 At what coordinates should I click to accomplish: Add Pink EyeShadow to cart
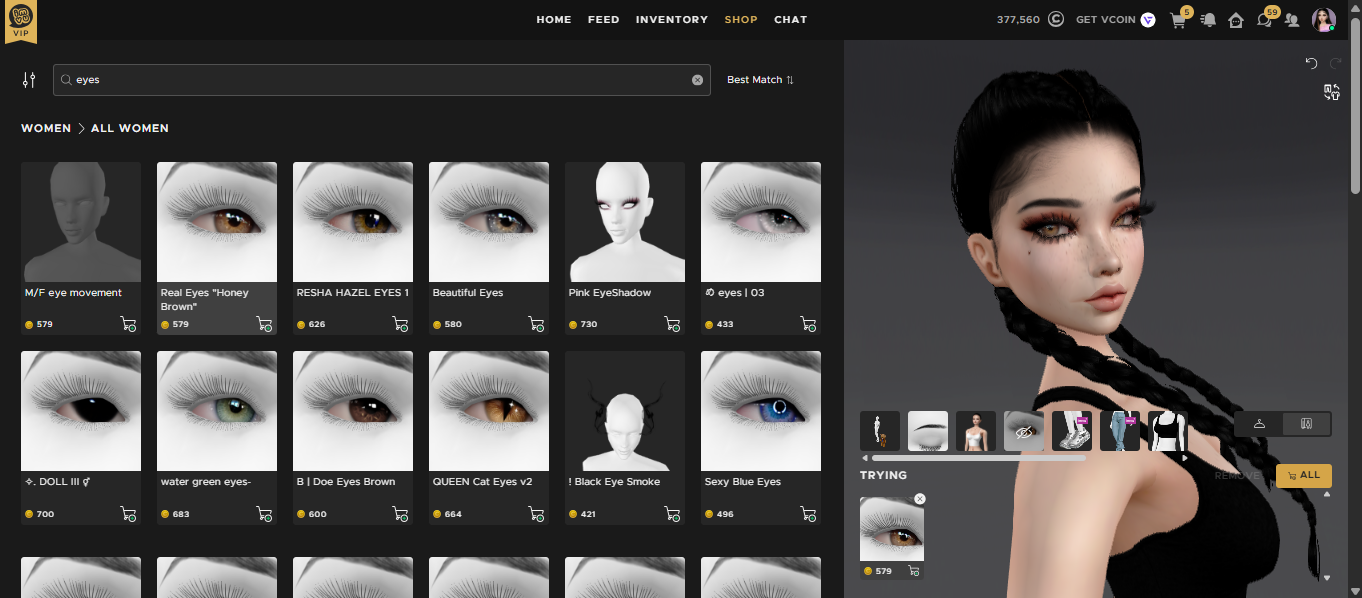[672, 324]
